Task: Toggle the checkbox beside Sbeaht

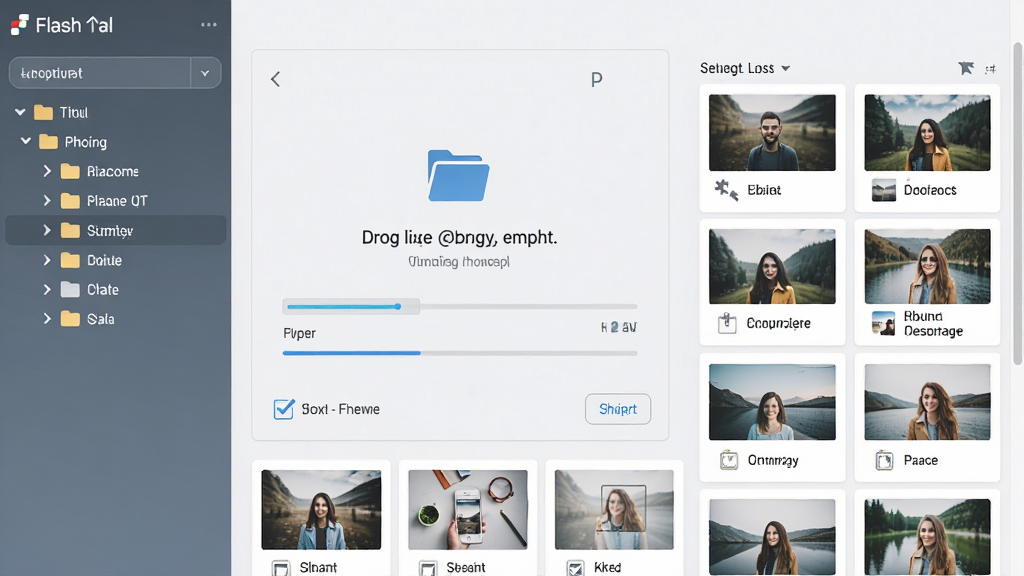Action: pos(428,568)
